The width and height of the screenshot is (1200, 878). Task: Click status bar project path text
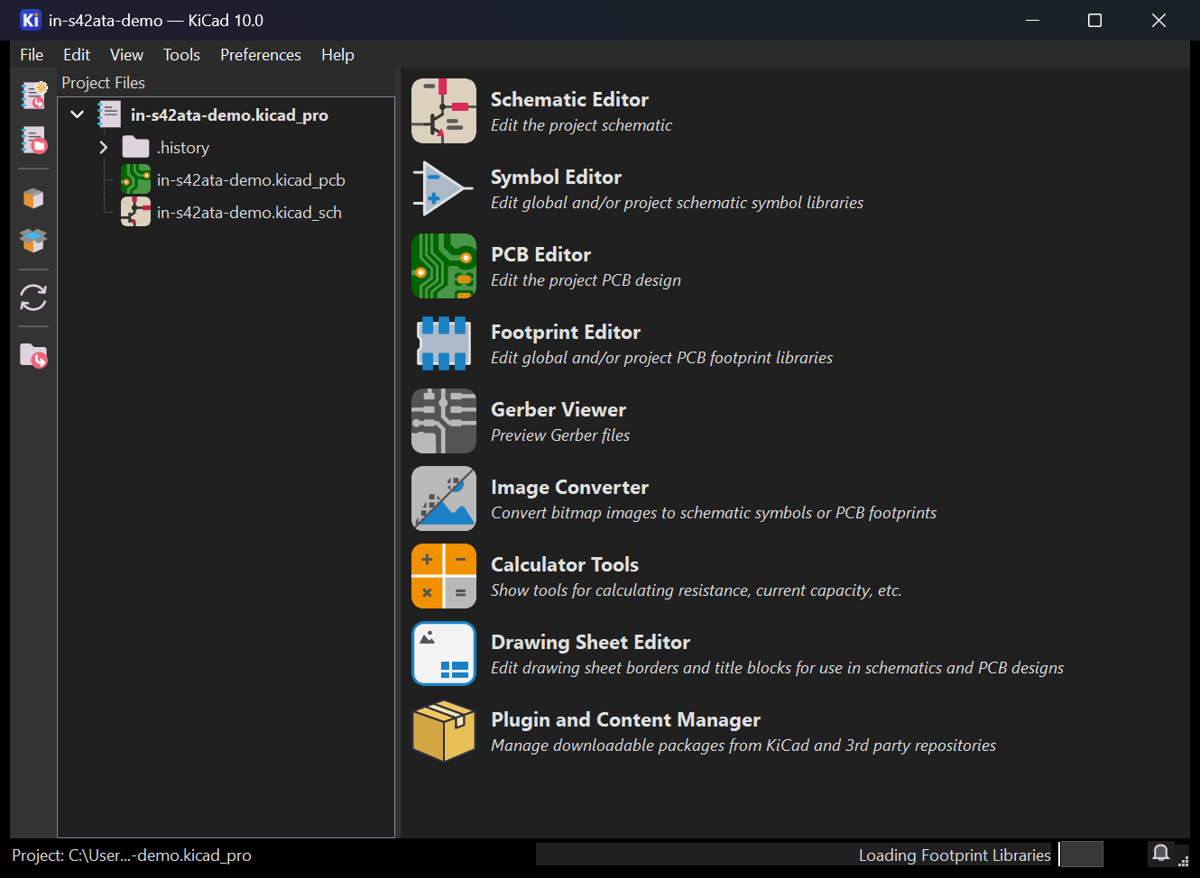coord(131,855)
